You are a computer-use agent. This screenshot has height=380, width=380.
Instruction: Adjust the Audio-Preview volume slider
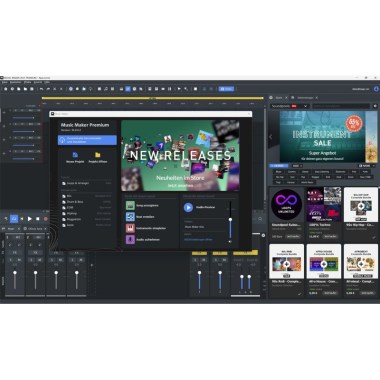230,220
